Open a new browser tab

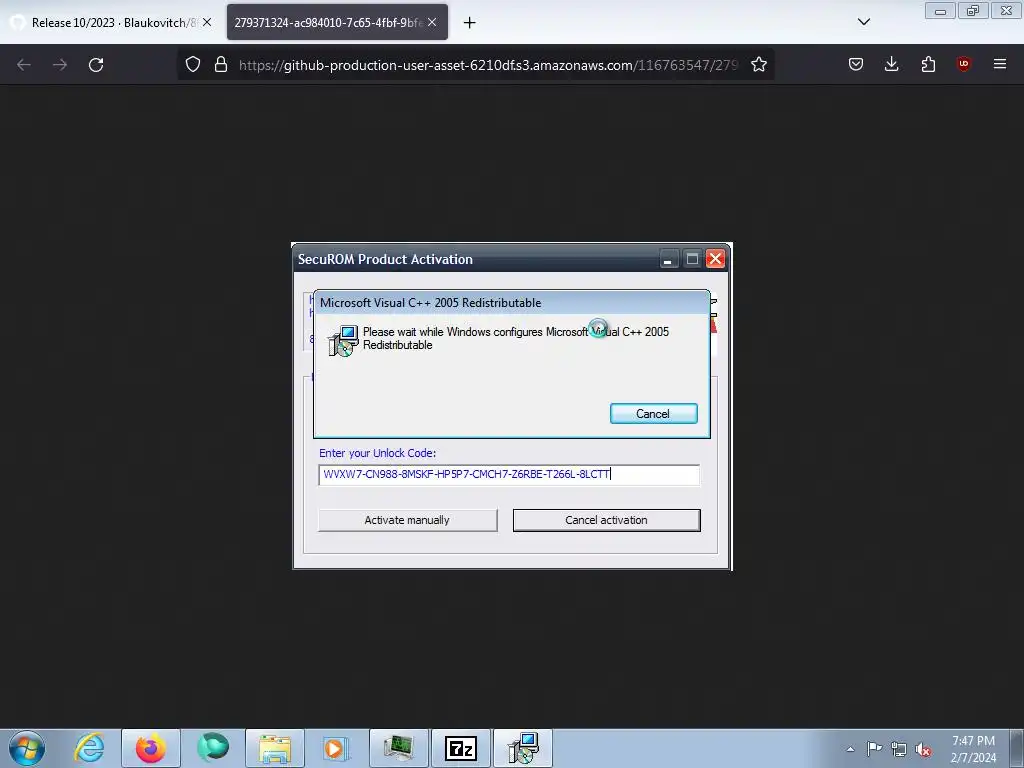pyautogui.click(x=469, y=23)
